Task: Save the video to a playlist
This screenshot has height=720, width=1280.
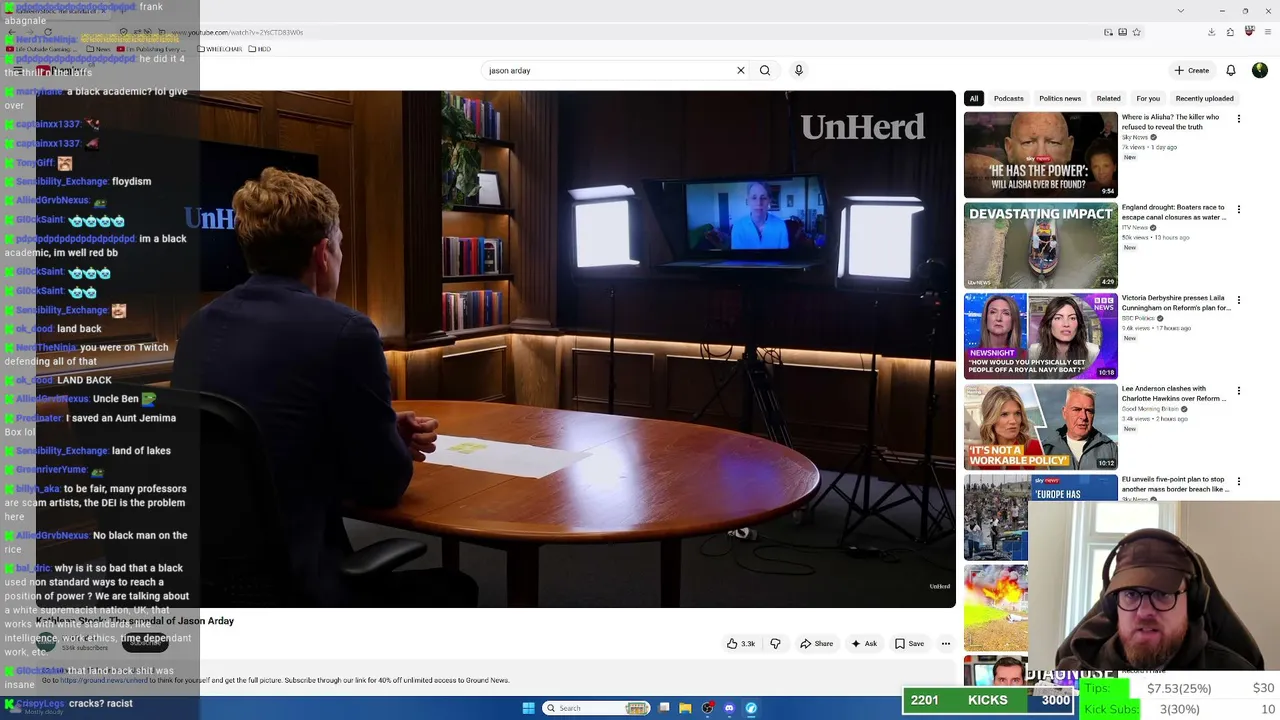Action: coord(910,644)
